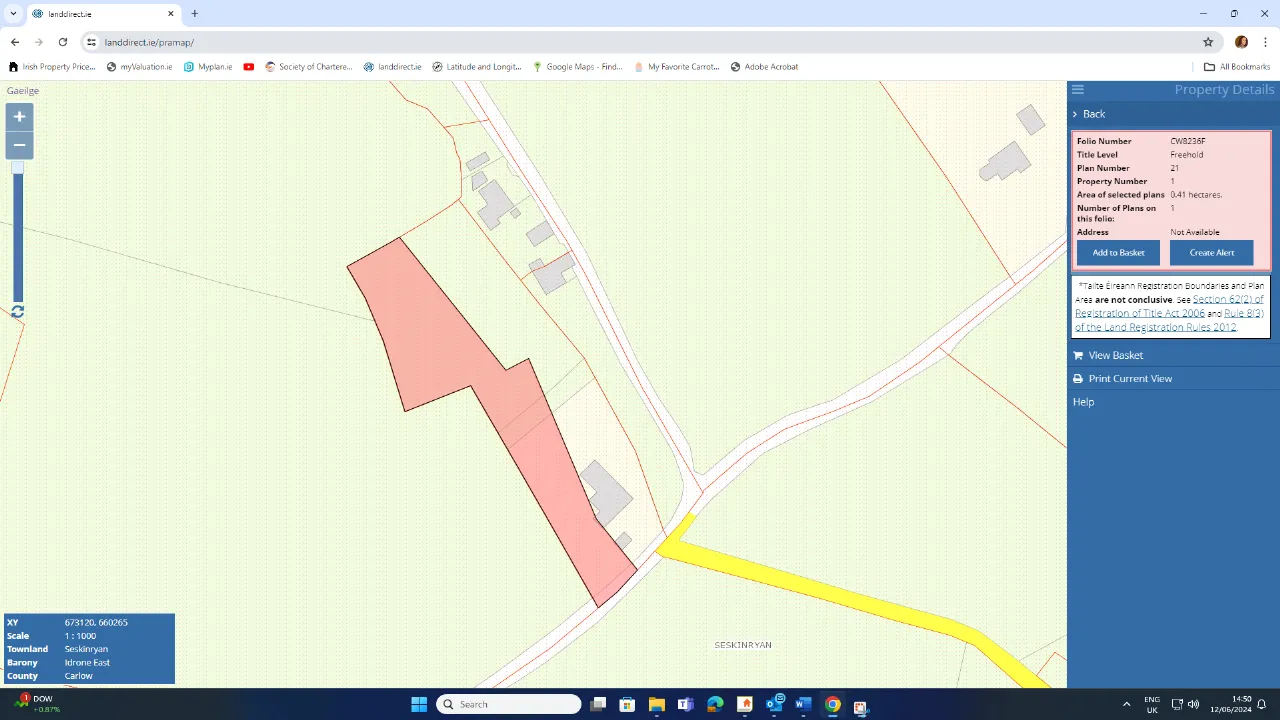Image resolution: width=1280 pixels, height=720 pixels.
Task: Open Outlook from the taskbar
Action: [773, 704]
